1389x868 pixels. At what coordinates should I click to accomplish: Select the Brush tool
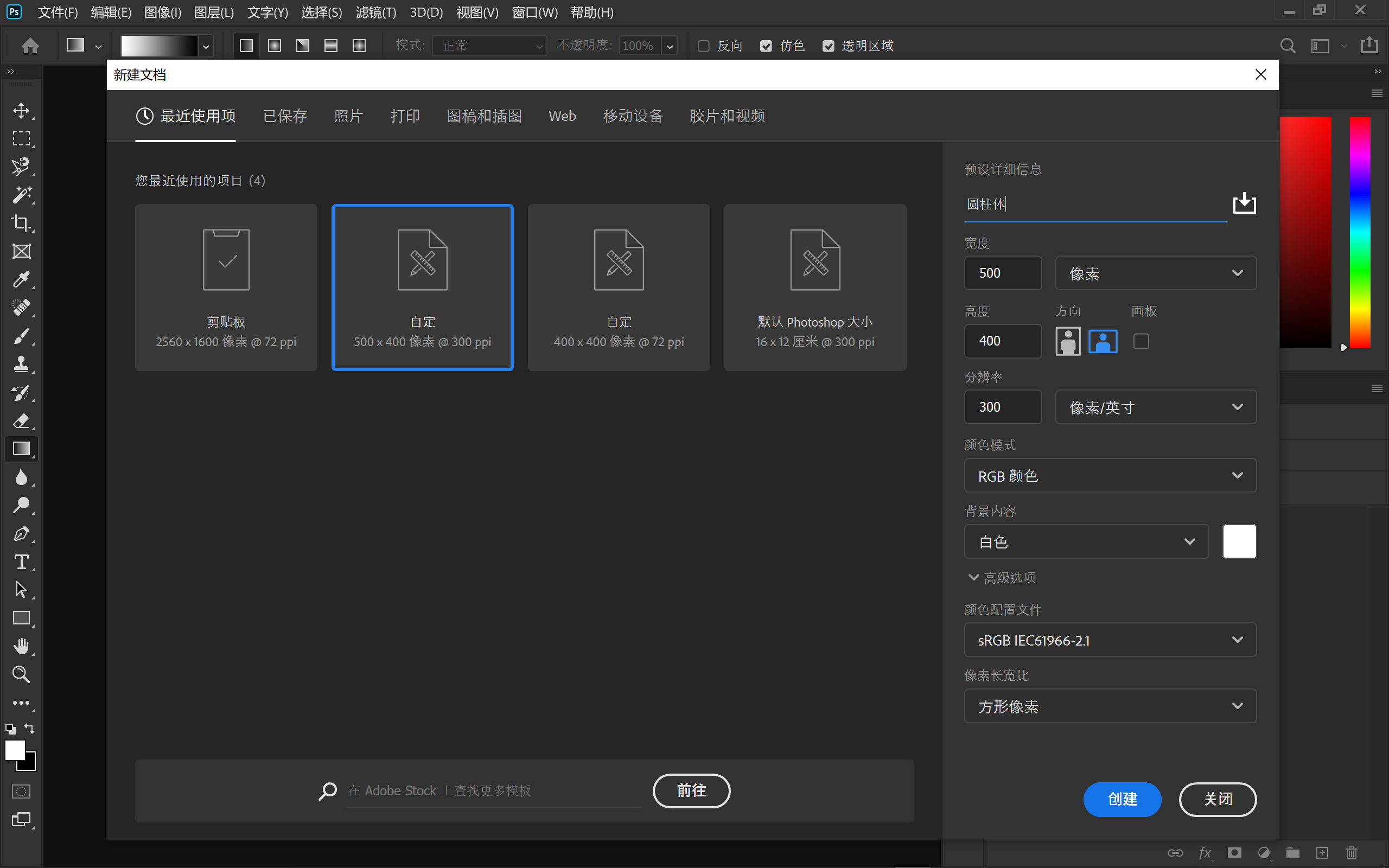click(x=21, y=336)
